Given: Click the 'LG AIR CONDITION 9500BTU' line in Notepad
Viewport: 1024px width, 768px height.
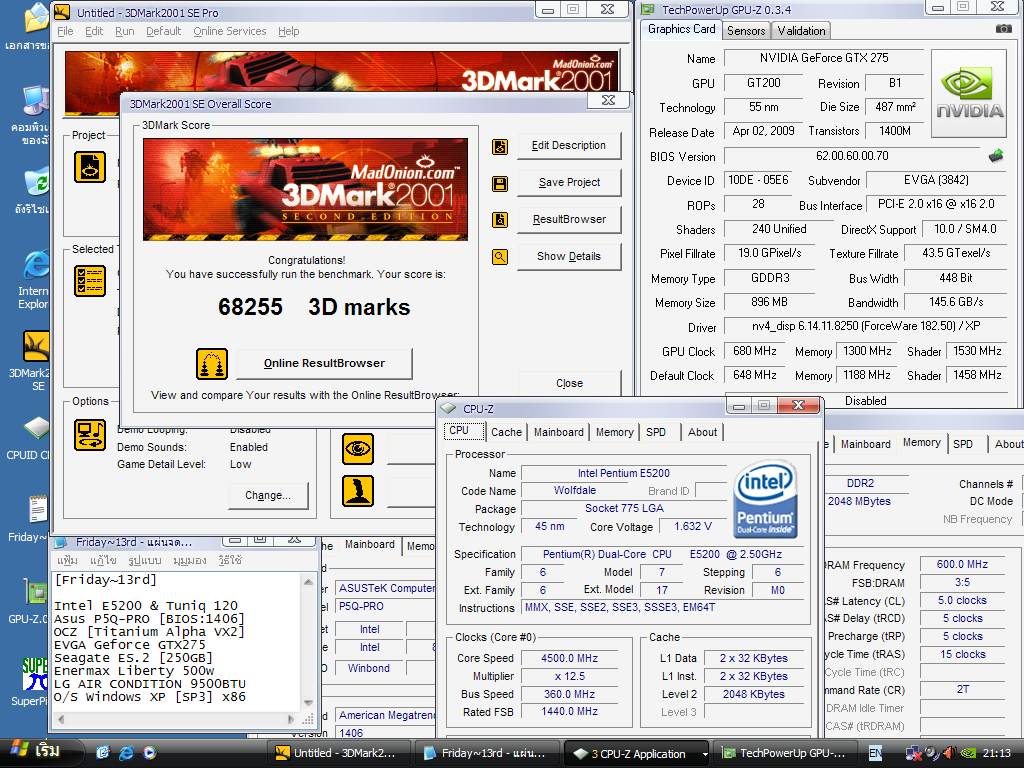Looking at the screenshot, I should pyautogui.click(x=150, y=684).
